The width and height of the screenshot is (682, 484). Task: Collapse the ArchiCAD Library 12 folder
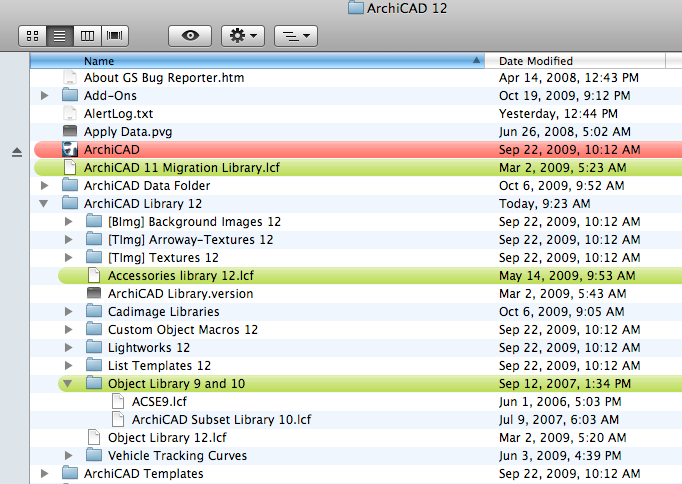(43, 204)
